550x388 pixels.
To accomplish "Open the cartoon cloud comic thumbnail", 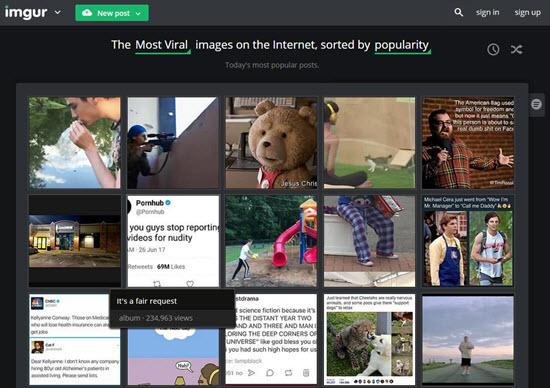I will 173,357.
